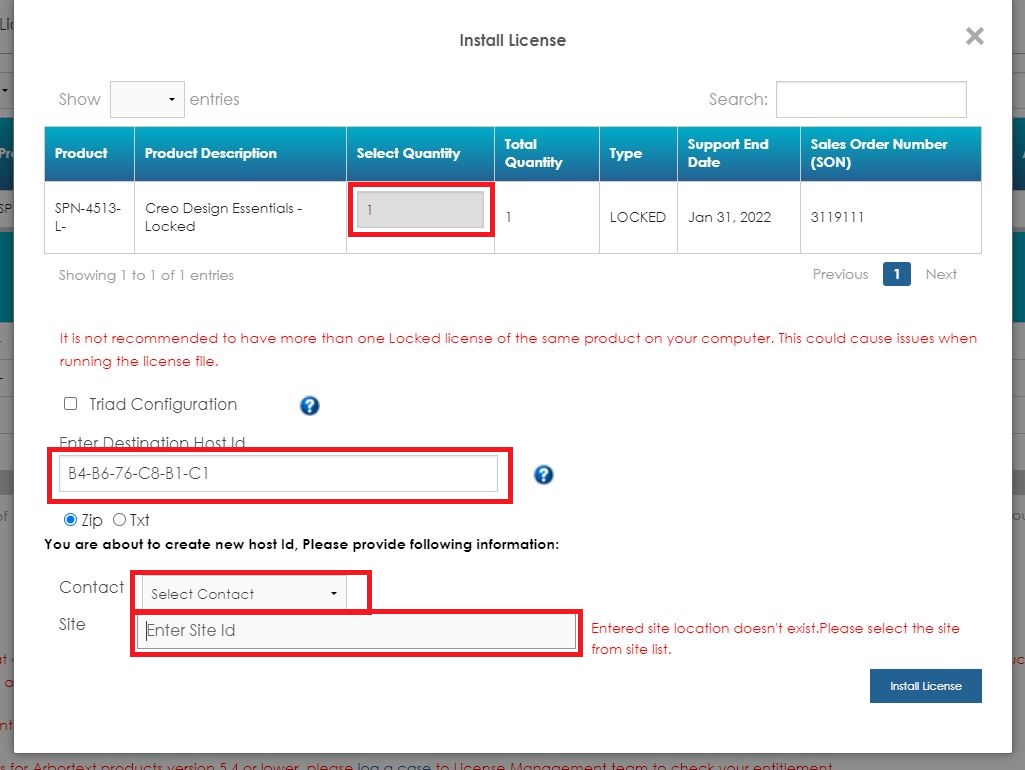Sort by Sales Order Number (SON) header
This screenshot has height=770, width=1025.
pos(890,154)
